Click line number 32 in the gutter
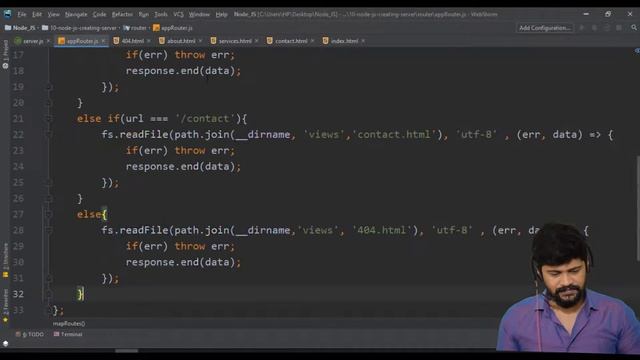 [18, 294]
